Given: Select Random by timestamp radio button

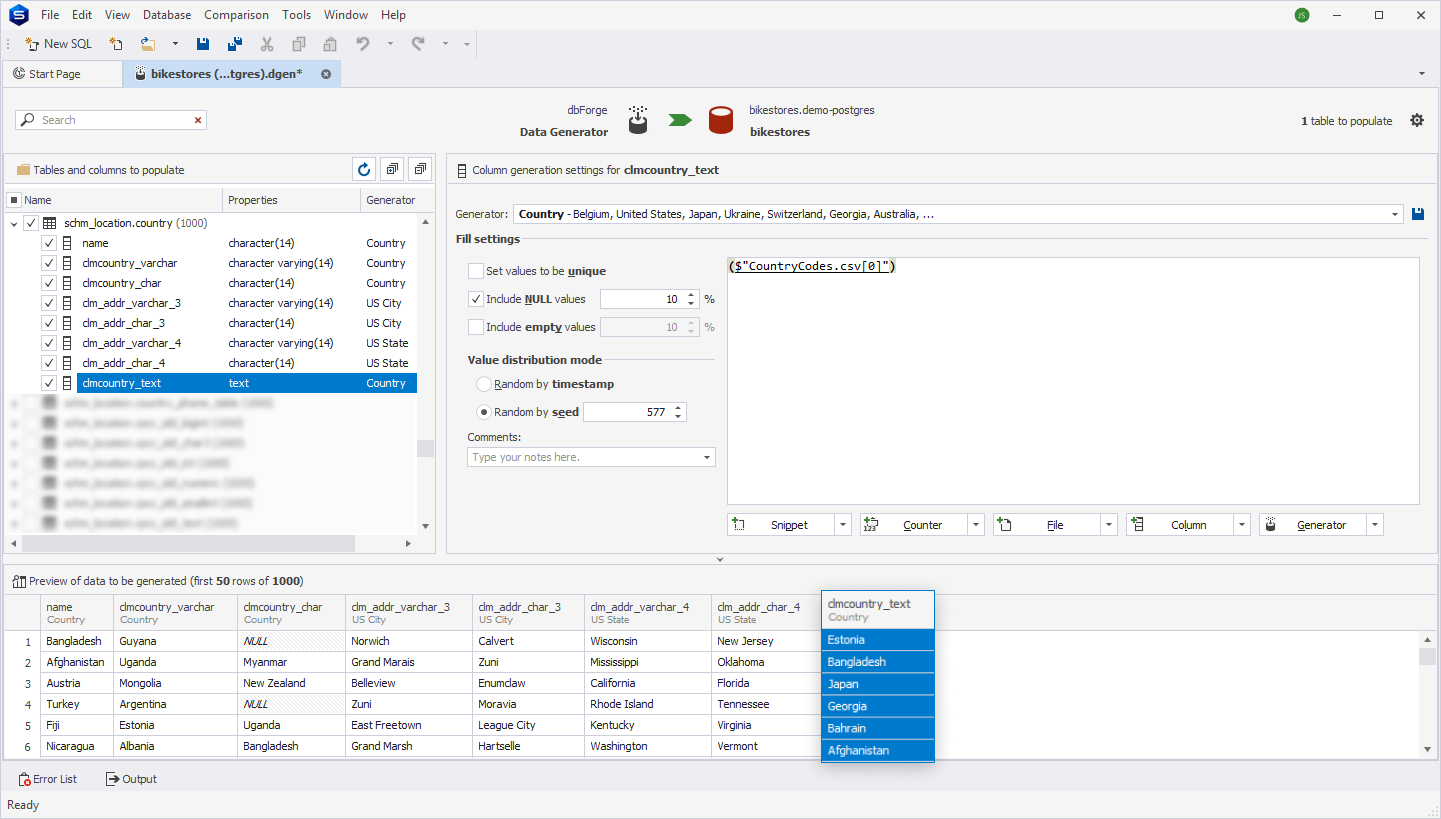Looking at the screenshot, I should pos(484,384).
